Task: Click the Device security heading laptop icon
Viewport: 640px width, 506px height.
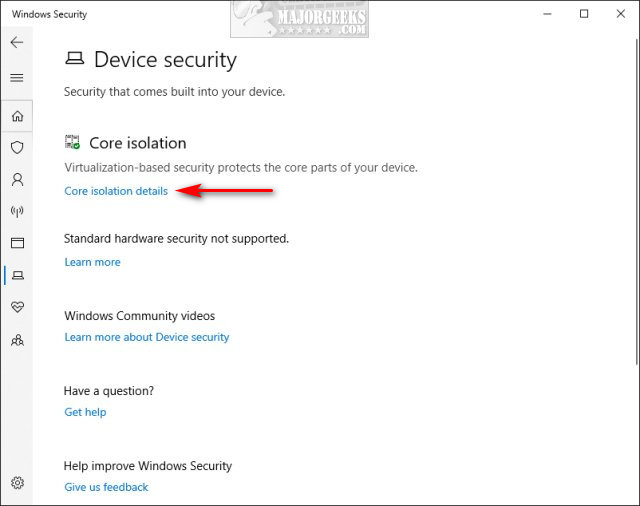Action: [75, 60]
